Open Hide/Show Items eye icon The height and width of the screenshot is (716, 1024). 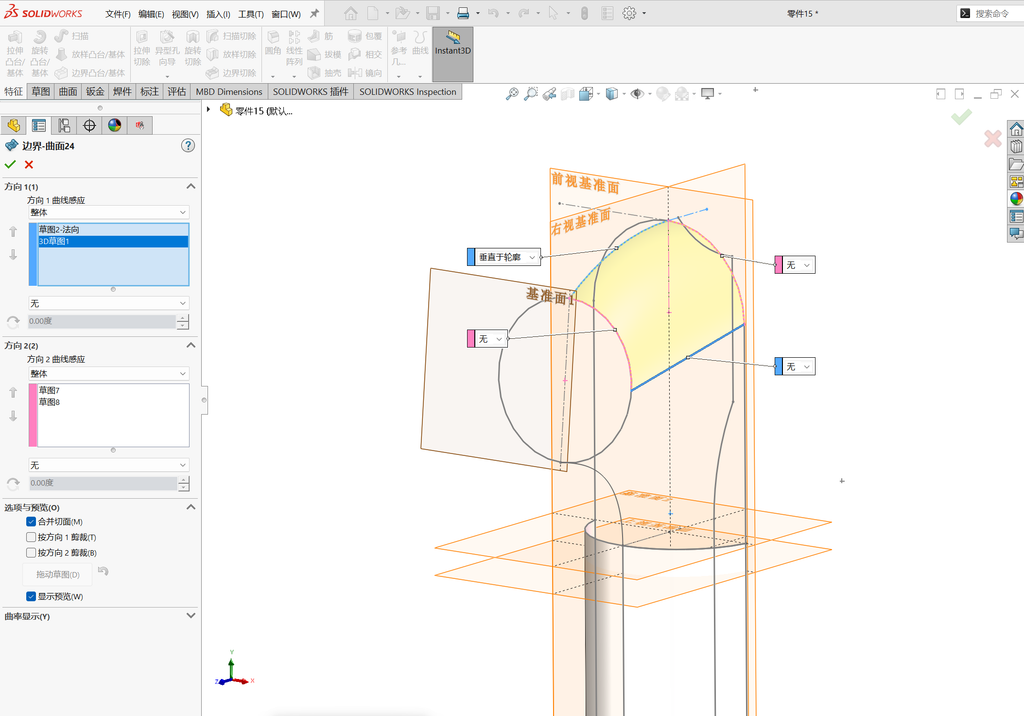coord(637,94)
